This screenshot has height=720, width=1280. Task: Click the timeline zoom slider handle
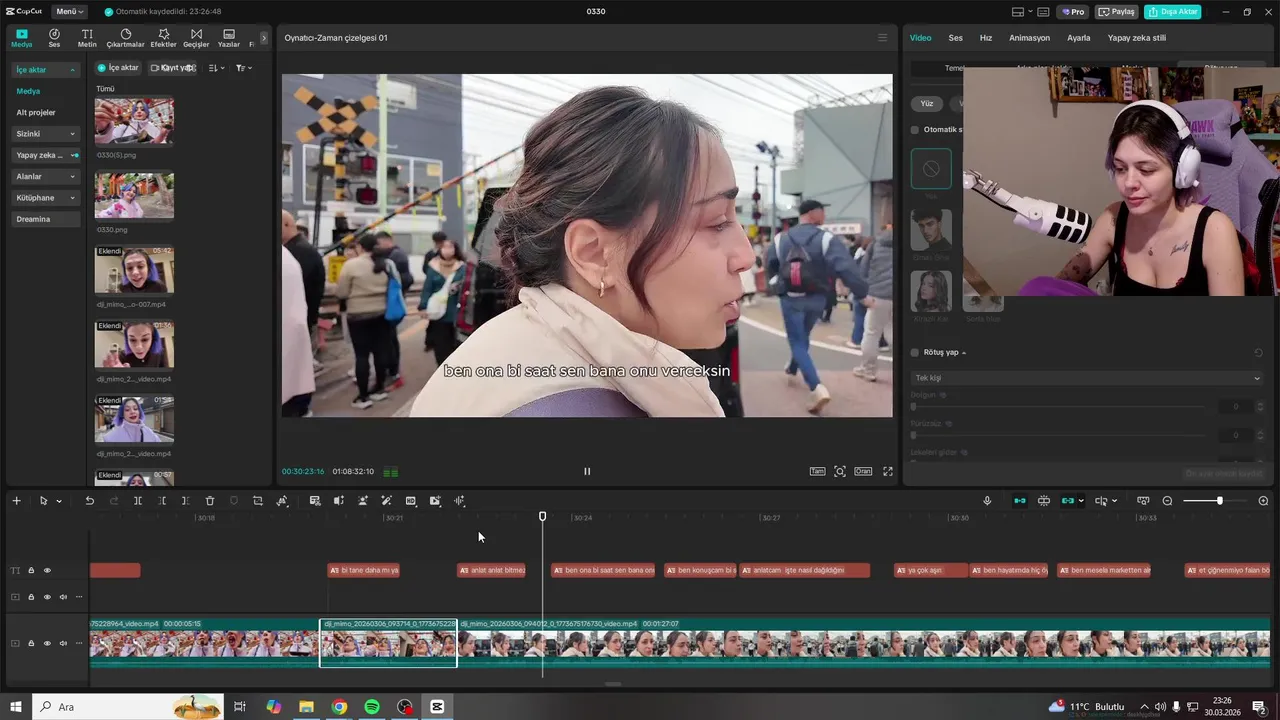(x=1219, y=501)
